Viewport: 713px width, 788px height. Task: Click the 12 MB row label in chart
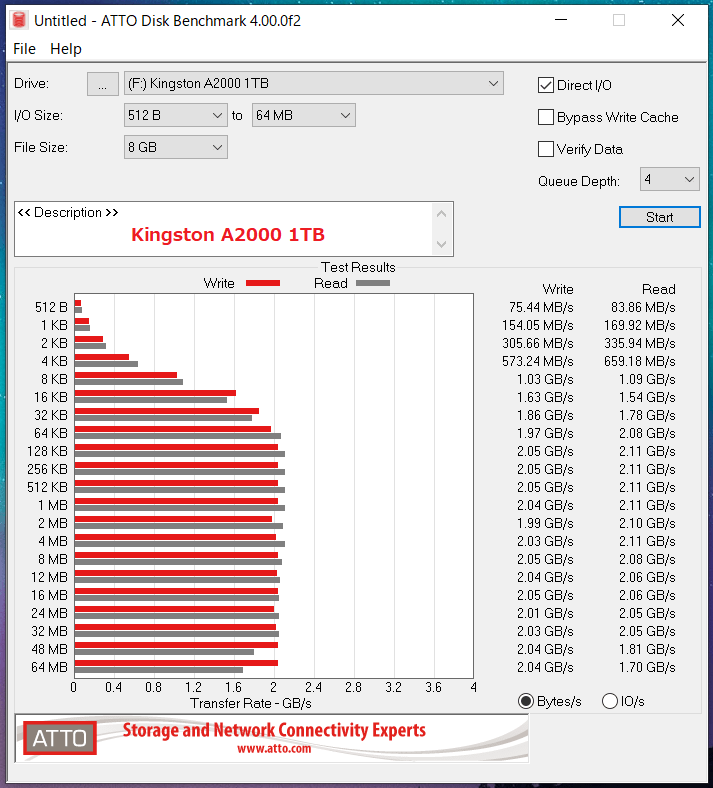[x=49, y=577]
